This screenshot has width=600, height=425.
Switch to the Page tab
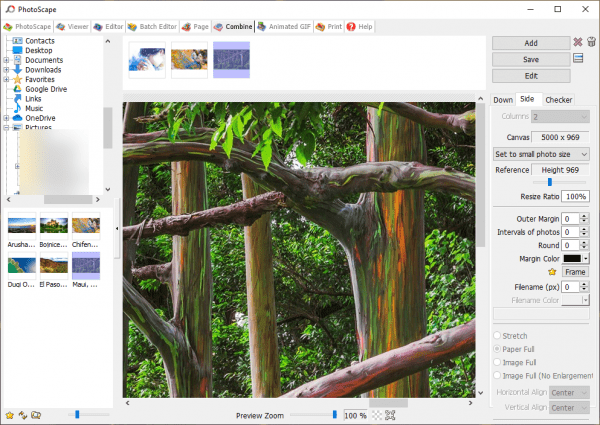click(195, 26)
